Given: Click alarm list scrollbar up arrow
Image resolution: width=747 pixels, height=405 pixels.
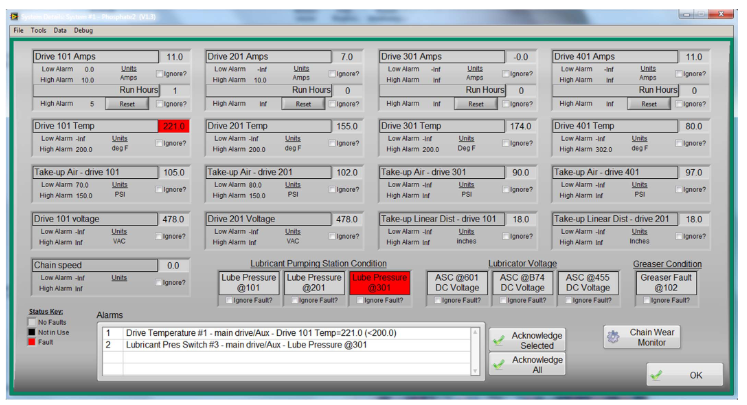Looking at the screenshot, I should point(475,332).
